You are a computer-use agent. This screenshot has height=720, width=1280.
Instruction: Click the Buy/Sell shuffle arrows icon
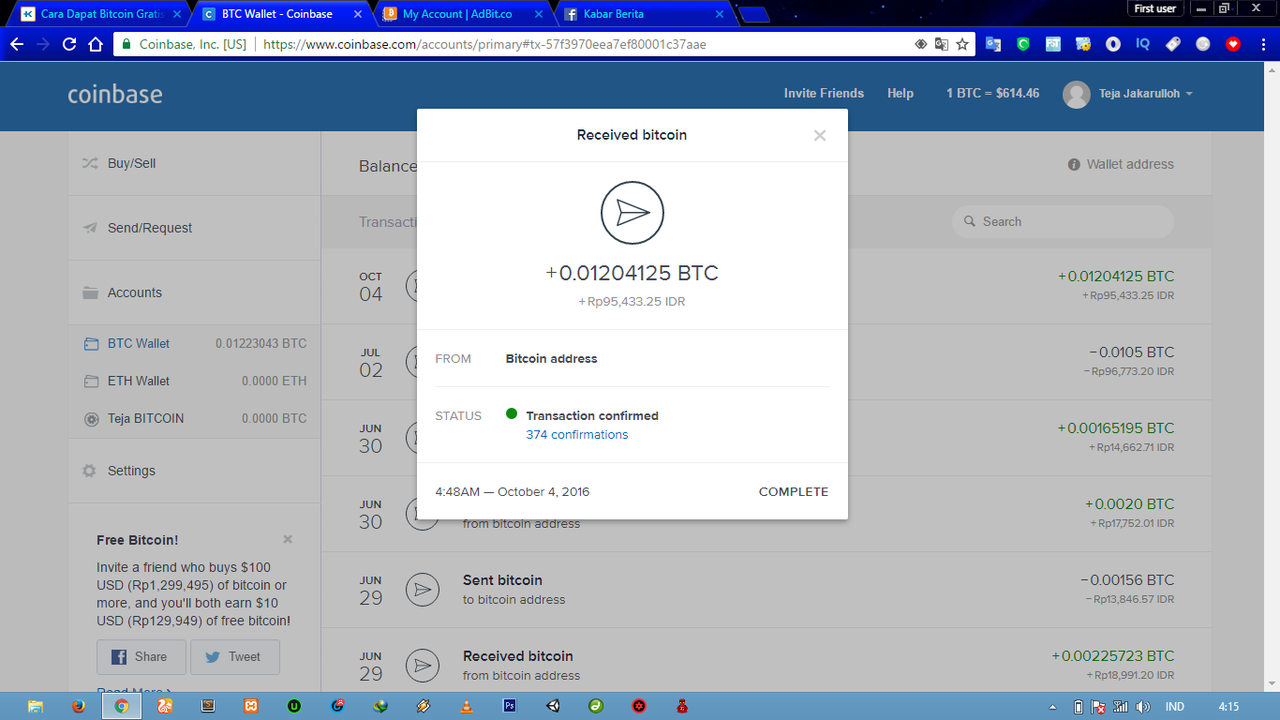coord(90,163)
